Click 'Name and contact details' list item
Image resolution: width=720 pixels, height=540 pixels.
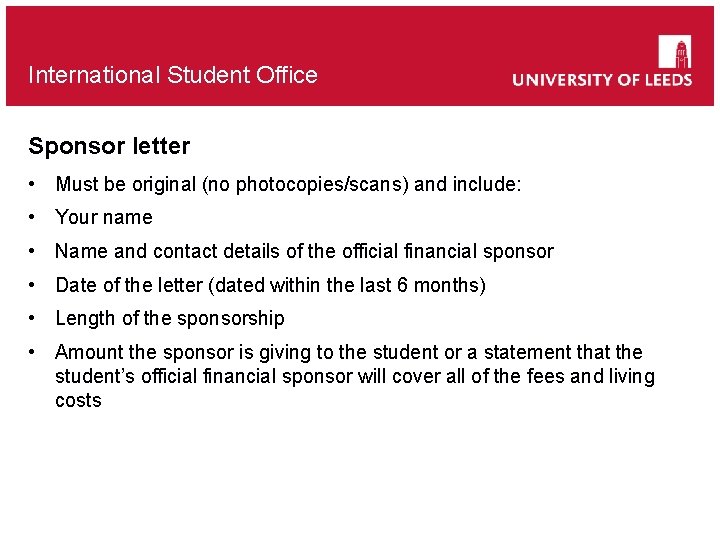pos(304,251)
